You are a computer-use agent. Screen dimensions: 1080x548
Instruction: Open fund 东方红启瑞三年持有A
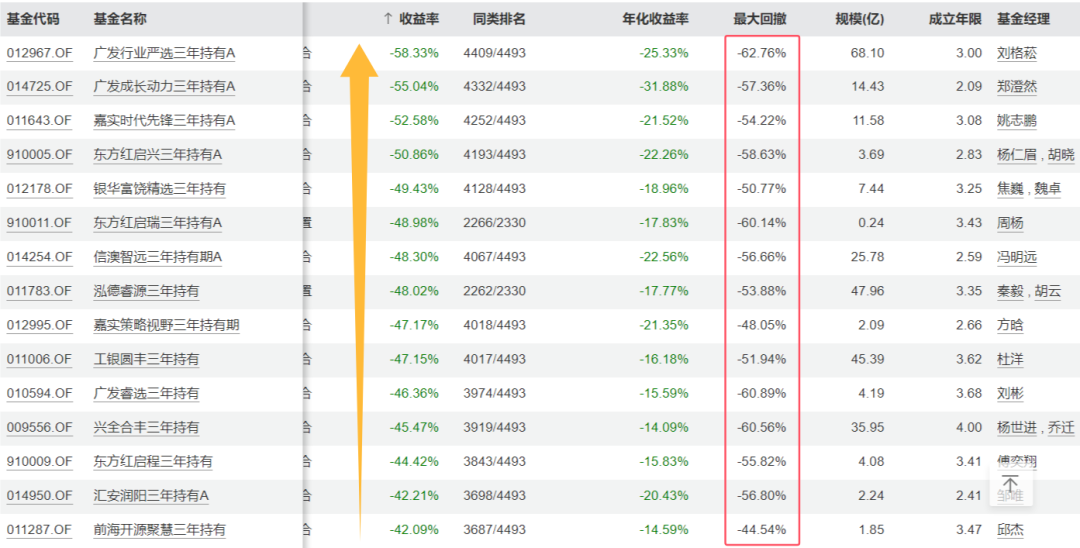pyautogui.click(x=158, y=223)
